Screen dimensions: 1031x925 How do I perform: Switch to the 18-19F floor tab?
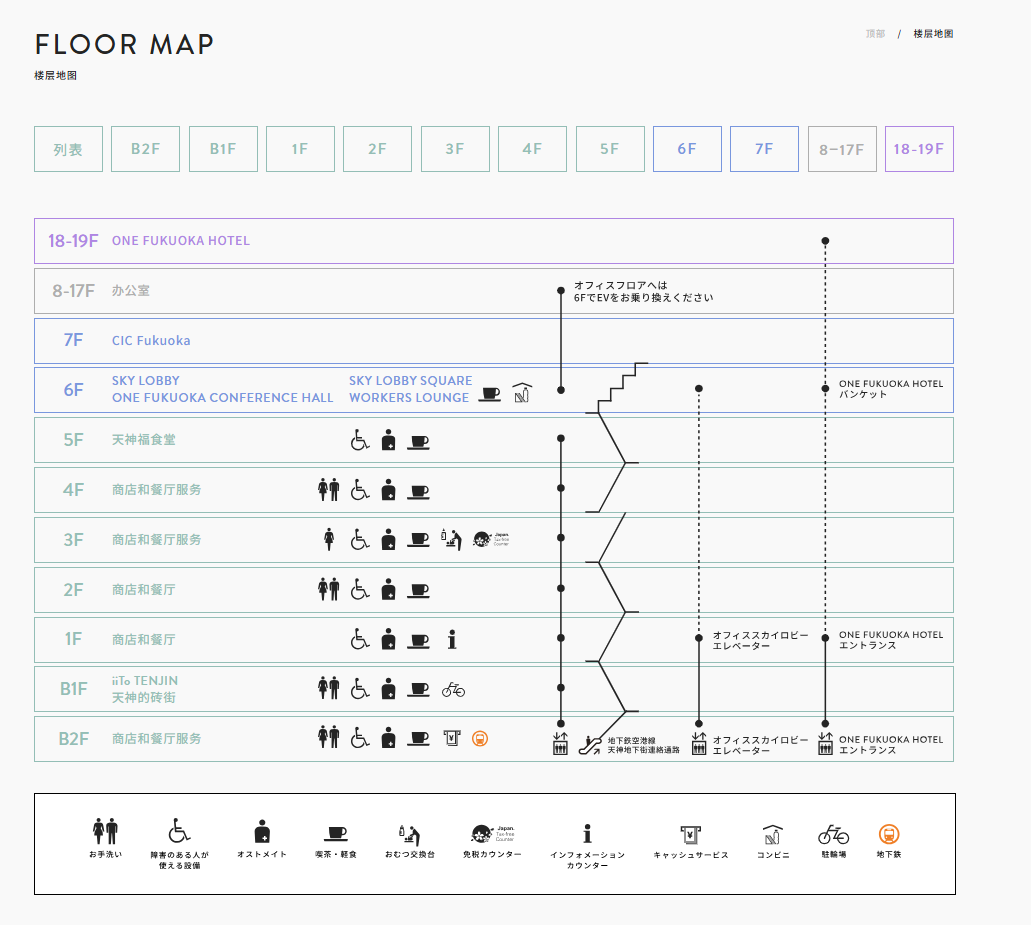[918, 149]
